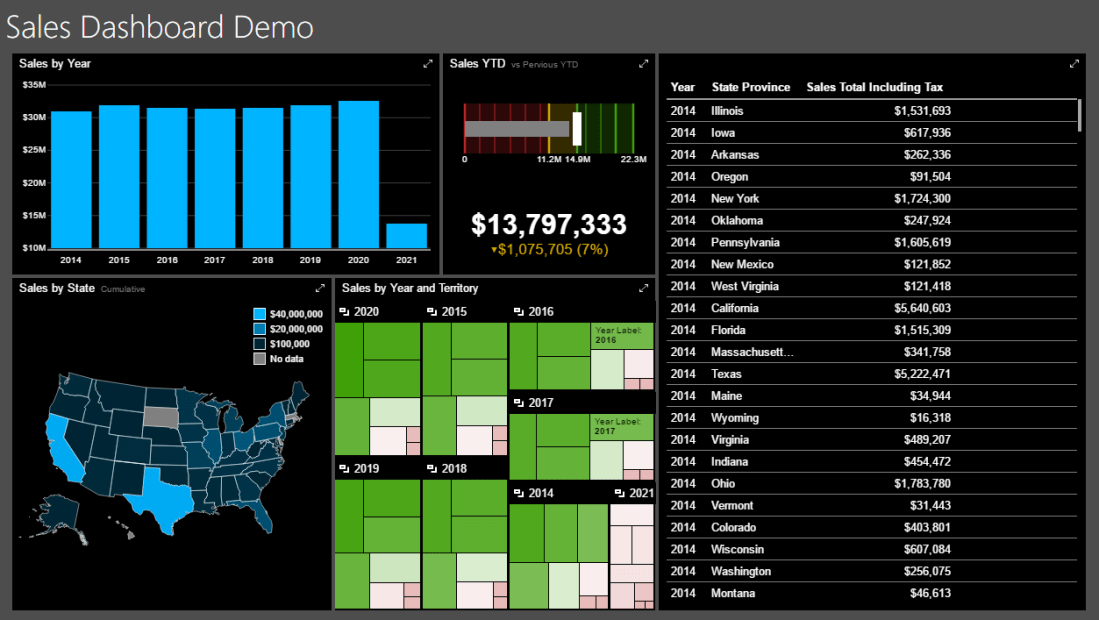Screen dimensions: 1099x620
Task: Click the No data legend swatch
Action: click(x=260, y=358)
